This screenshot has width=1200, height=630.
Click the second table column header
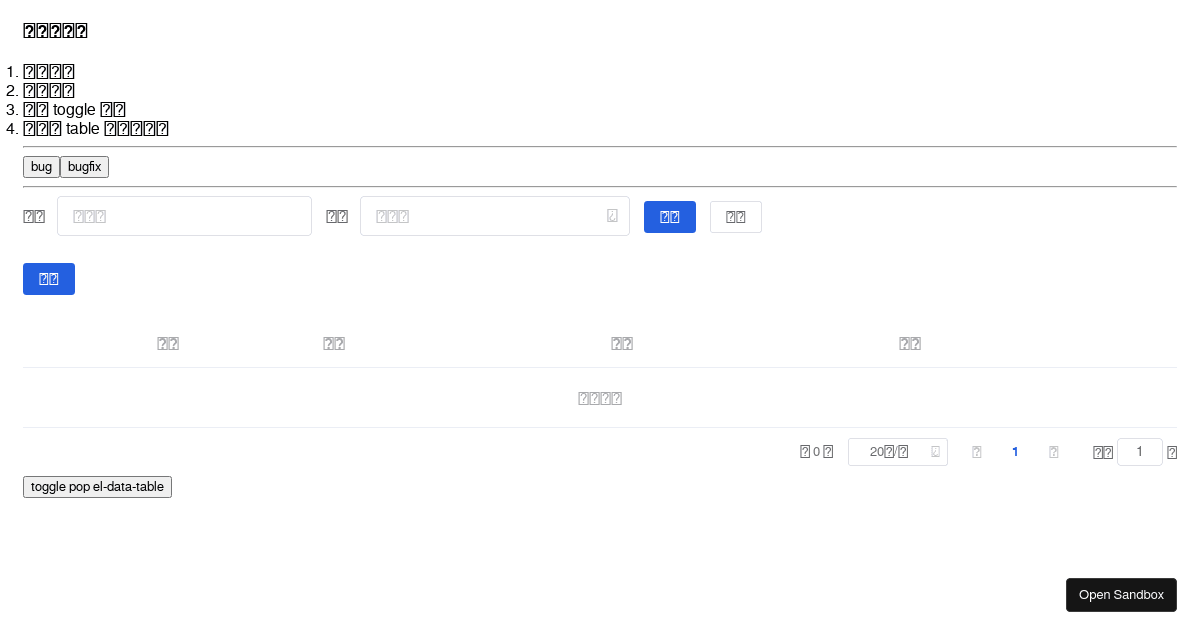coord(334,344)
